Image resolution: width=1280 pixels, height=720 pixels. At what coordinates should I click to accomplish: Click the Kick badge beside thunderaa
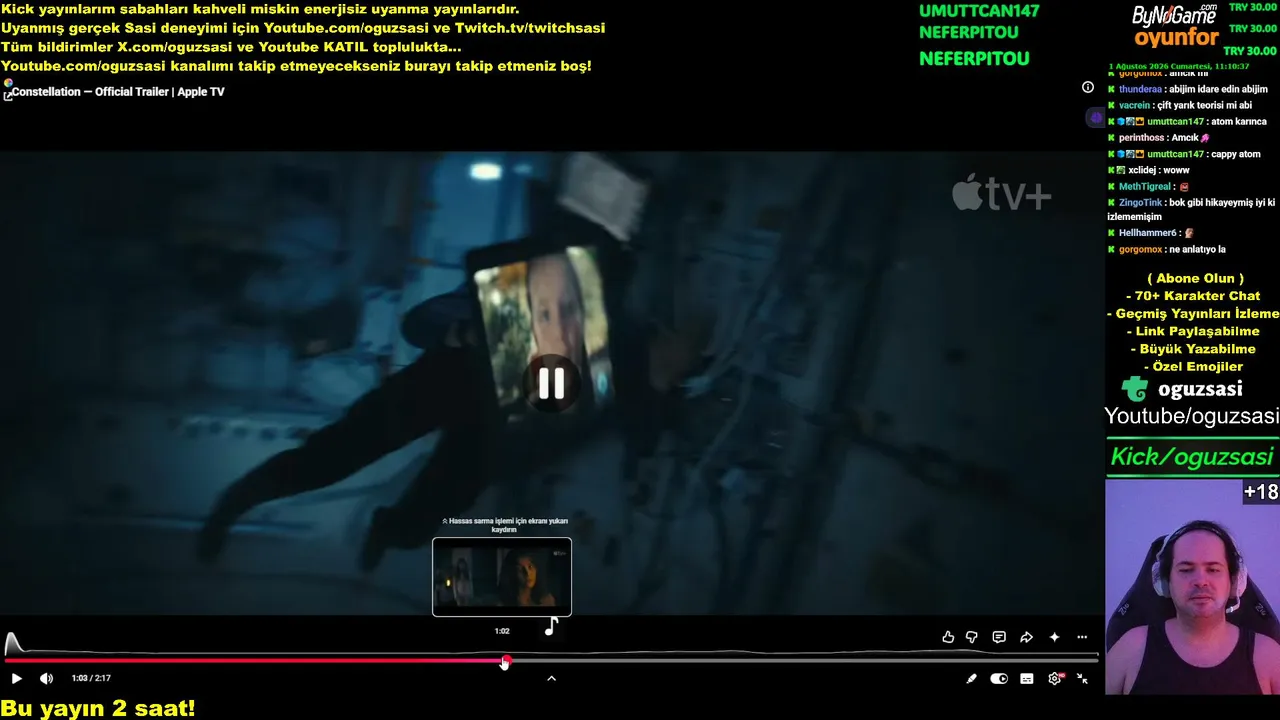tap(1111, 89)
